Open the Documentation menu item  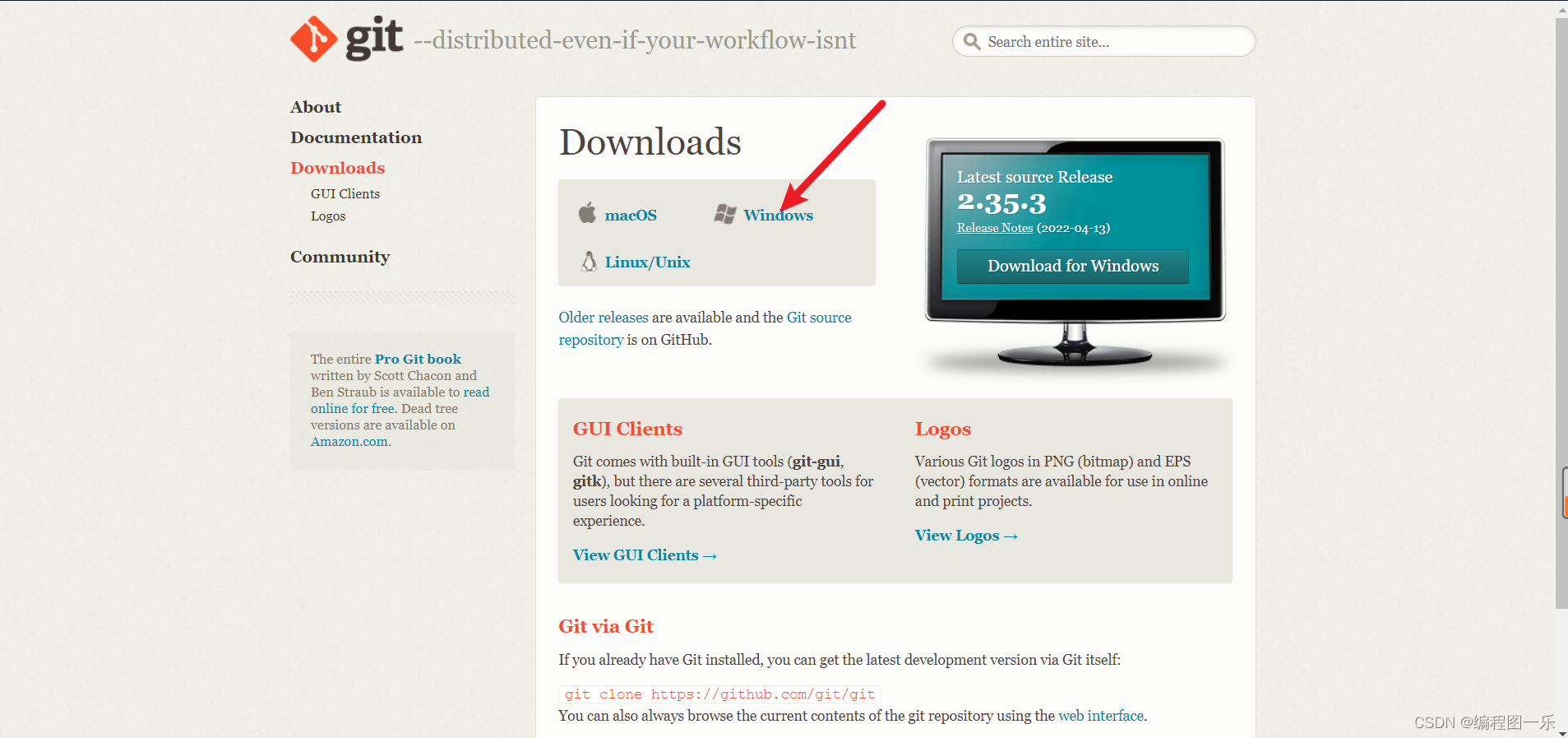tap(356, 137)
